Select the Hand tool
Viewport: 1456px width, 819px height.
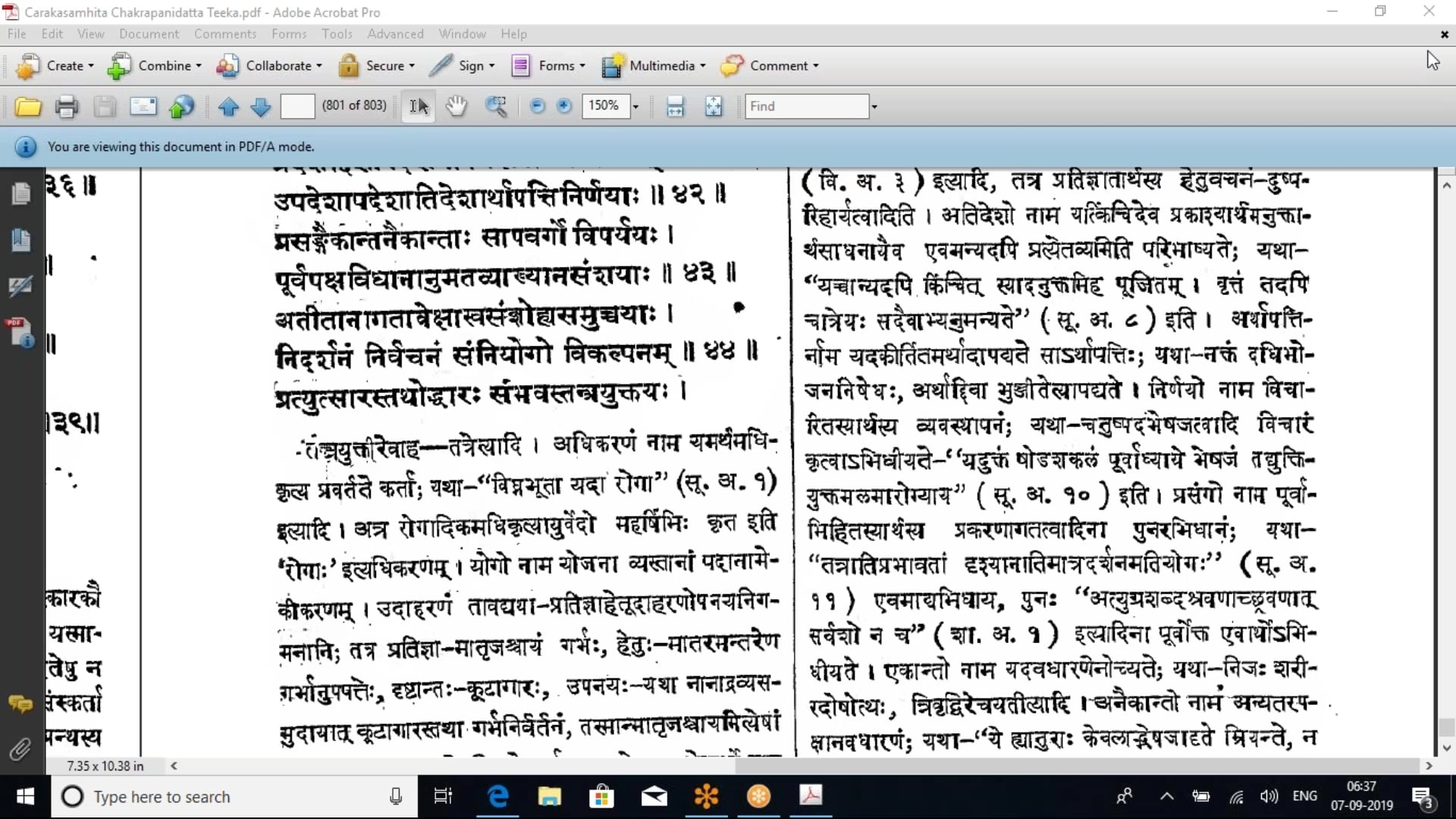coord(456,106)
